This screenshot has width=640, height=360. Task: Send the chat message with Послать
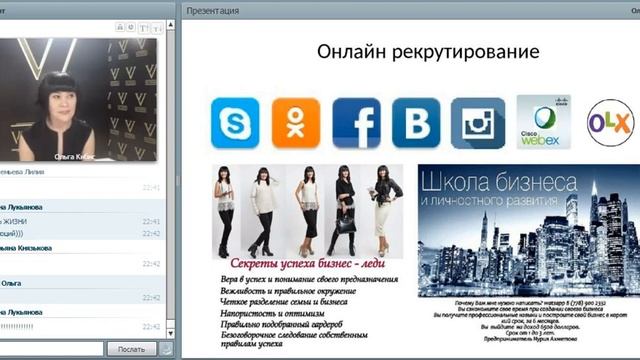tap(131, 349)
